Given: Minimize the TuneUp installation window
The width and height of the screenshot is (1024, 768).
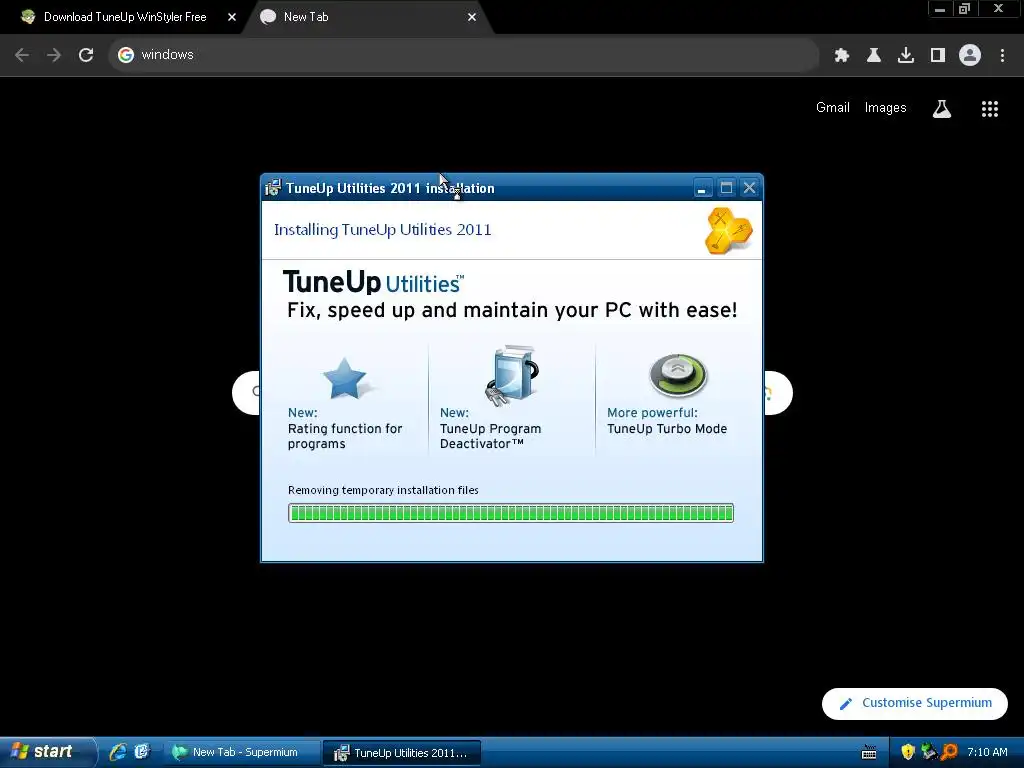Looking at the screenshot, I should coord(702,188).
